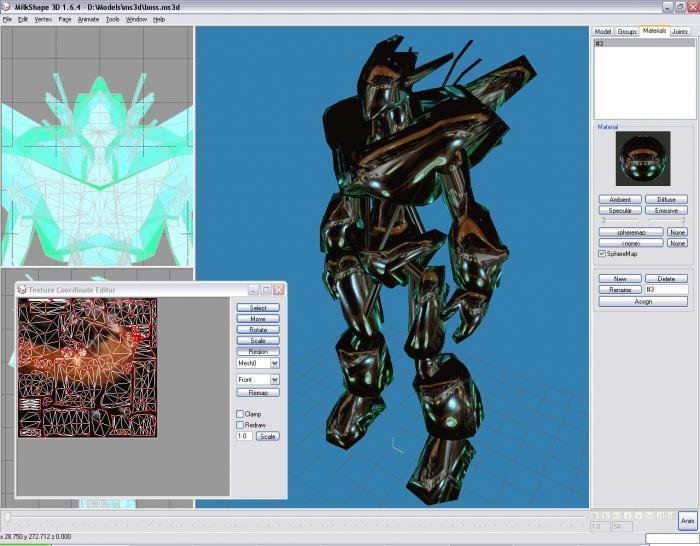700x546 pixels.
Task: Click the Specular color button
Action: (x=620, y=210)
